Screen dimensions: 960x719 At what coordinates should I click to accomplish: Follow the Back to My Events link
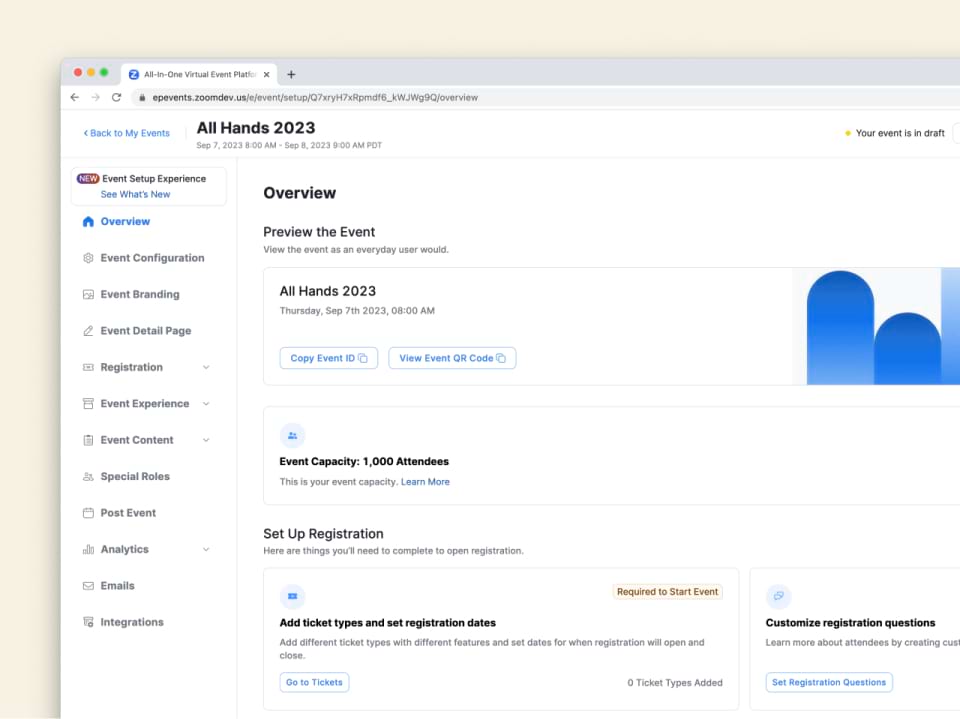point(127,133)
